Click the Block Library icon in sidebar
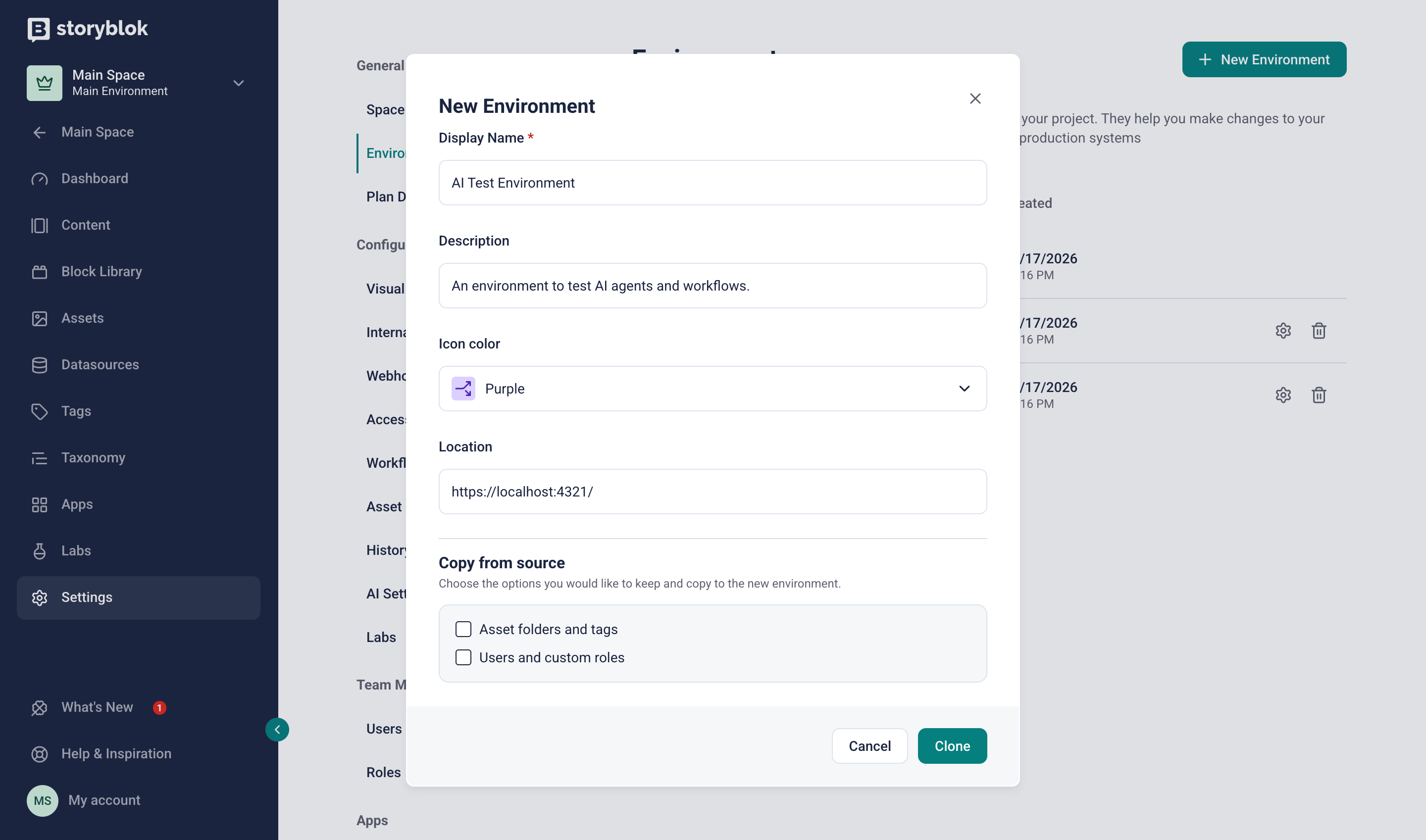 click(x=39, y=272)
